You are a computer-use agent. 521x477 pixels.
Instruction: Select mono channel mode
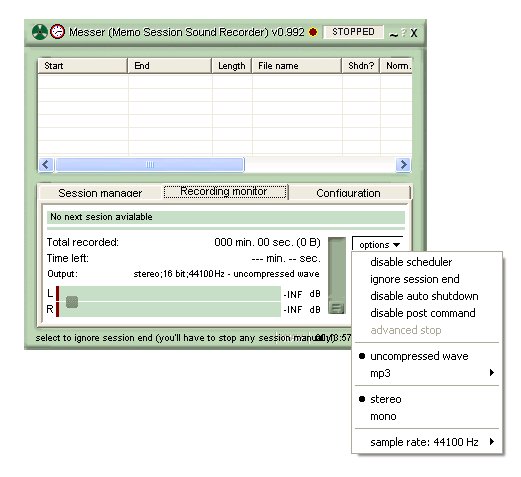(427, 416)
